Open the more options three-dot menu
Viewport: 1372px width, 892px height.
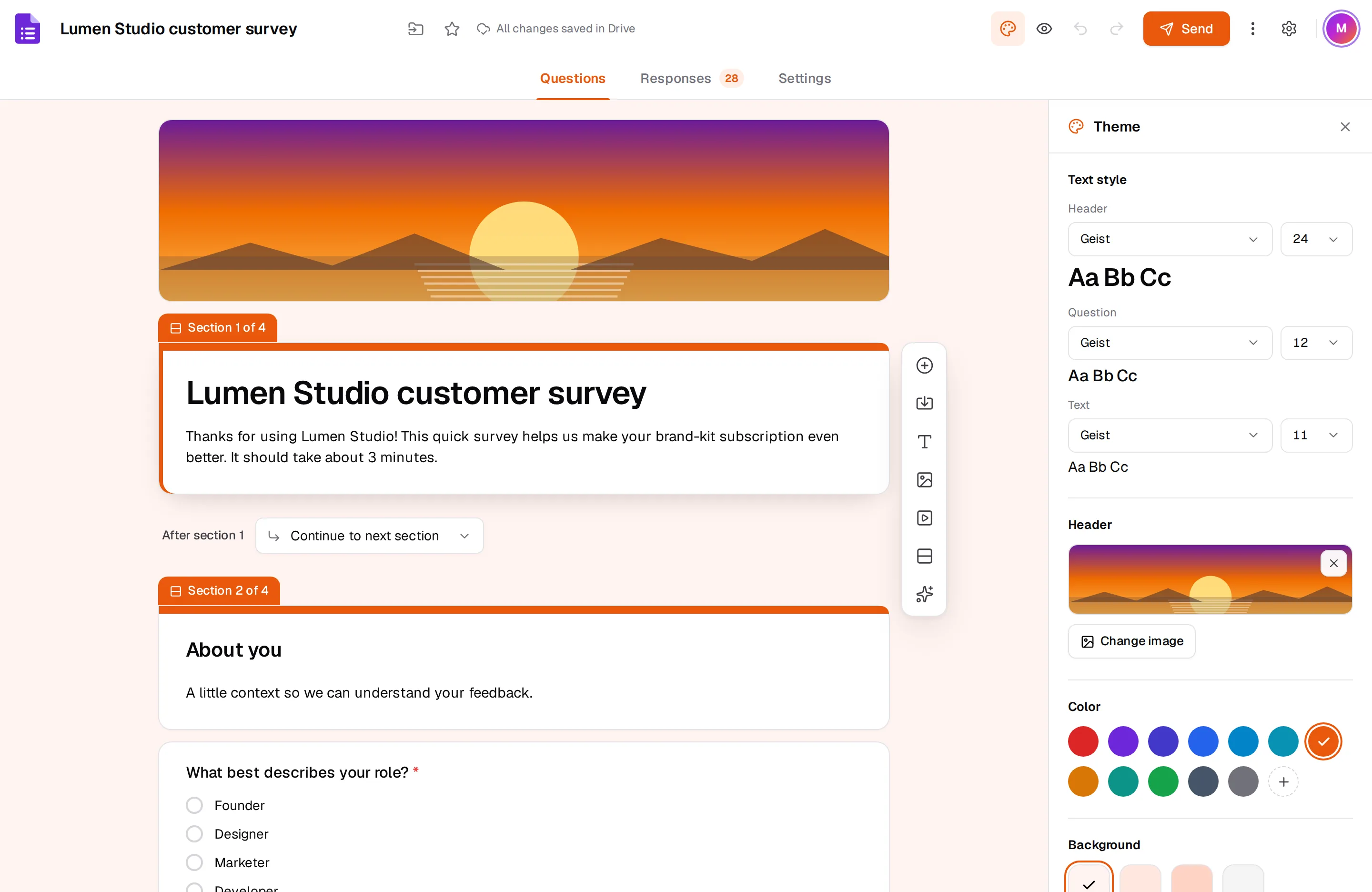coord(1252,28)
